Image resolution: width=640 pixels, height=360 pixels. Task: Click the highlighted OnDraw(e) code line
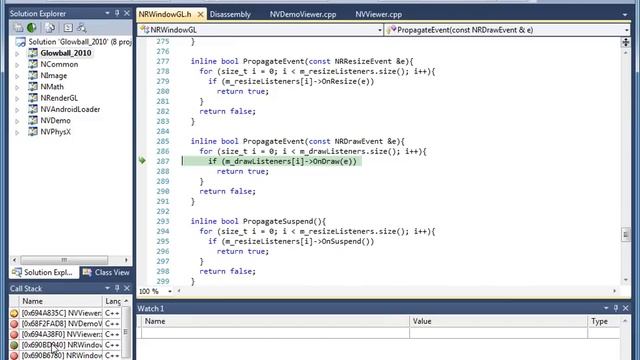pos(271,161)
